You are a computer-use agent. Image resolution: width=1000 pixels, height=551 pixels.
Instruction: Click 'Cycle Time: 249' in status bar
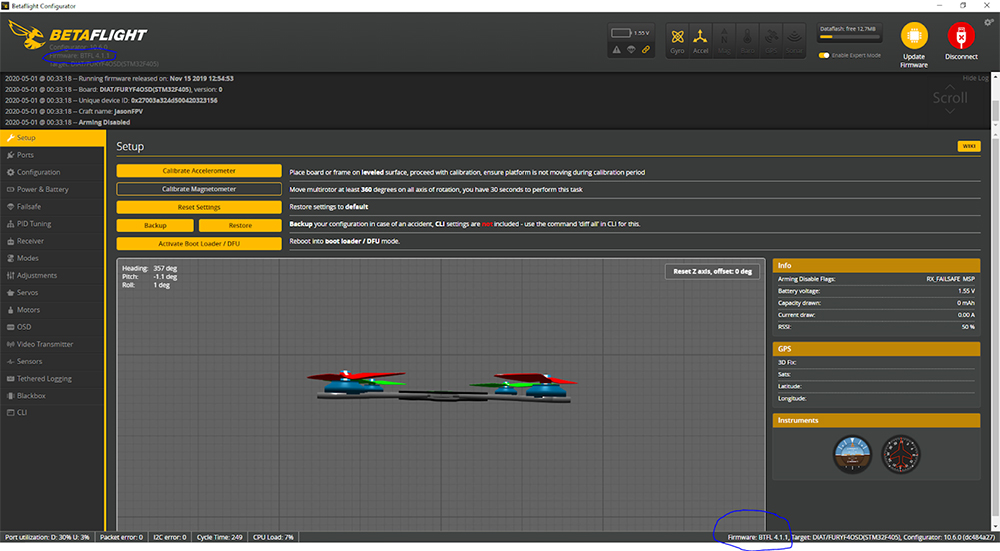click(219, 537)
